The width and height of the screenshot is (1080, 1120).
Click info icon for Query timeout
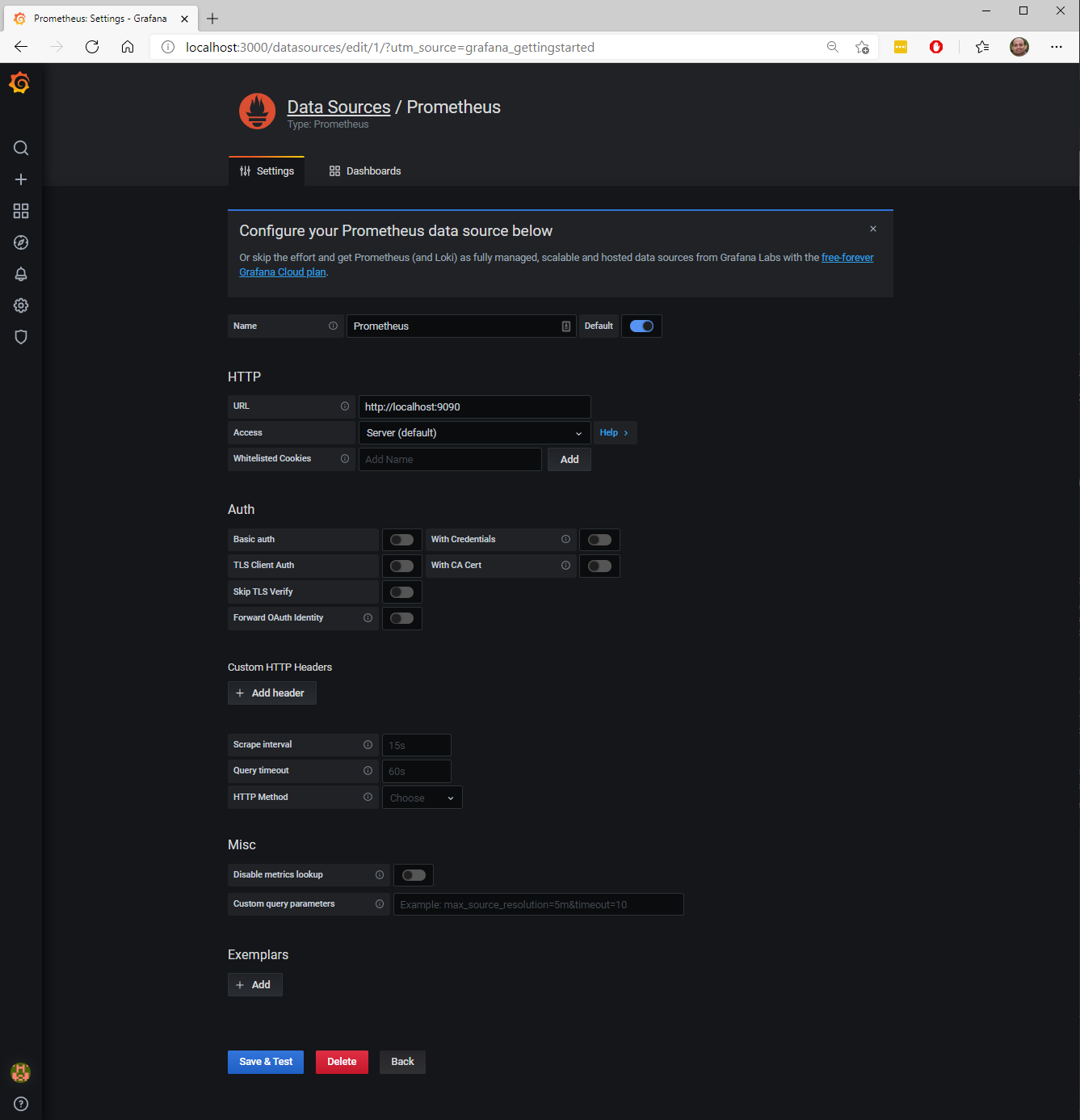tap(368, 770)
